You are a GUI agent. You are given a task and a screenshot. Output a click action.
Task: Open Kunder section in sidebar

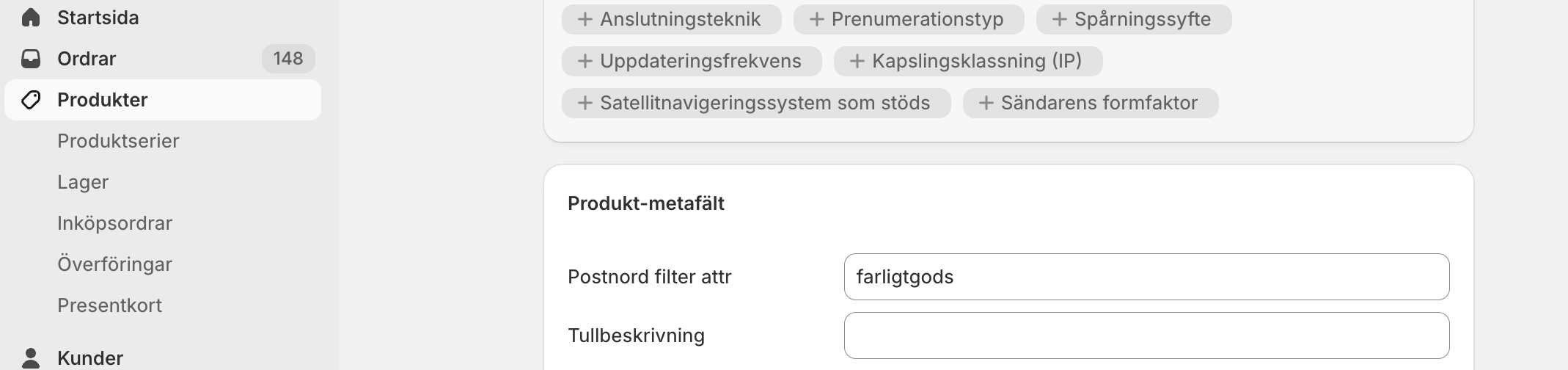pyautogui.click(x=90, y=358)
